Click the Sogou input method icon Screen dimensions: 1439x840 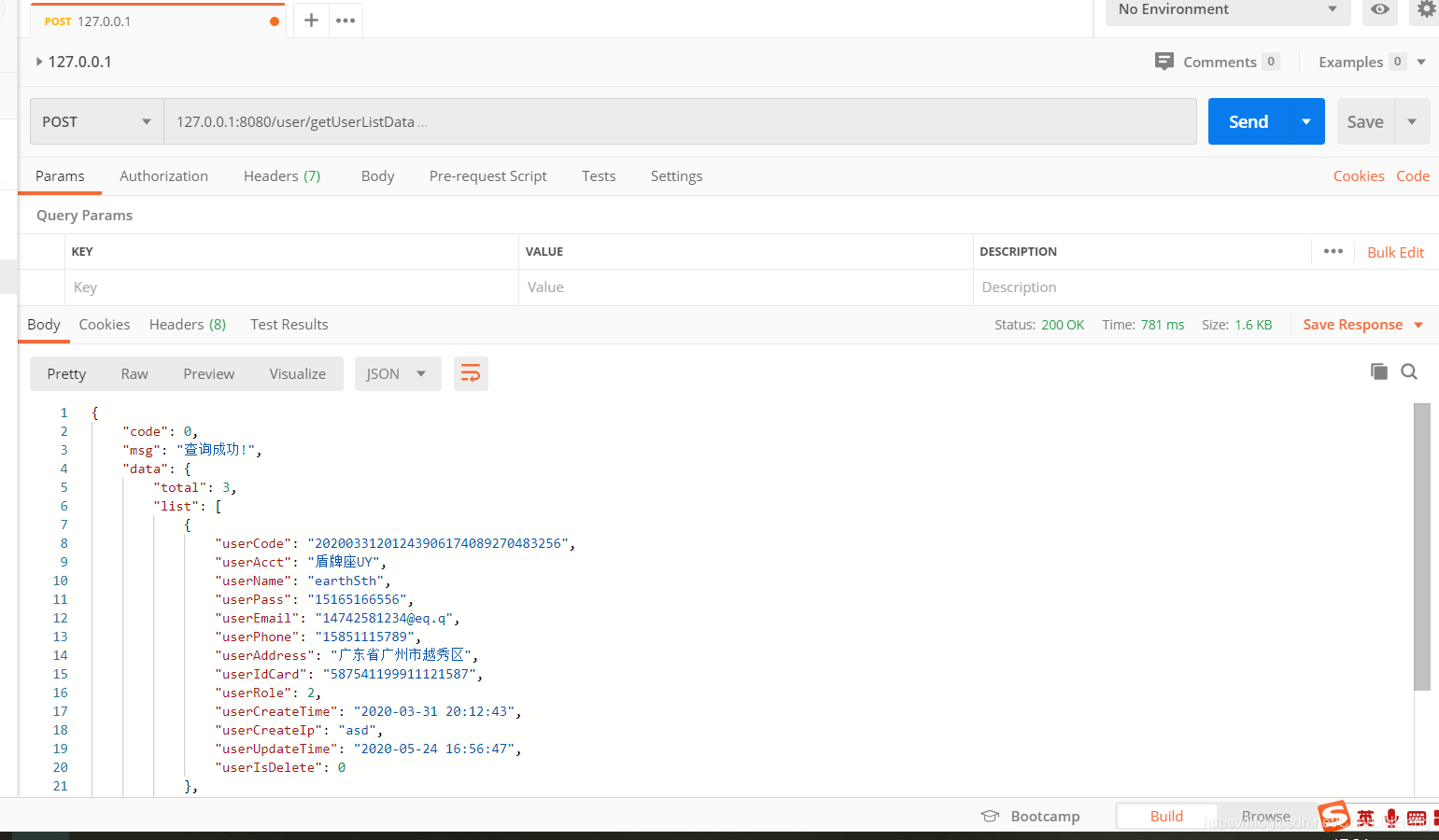pos(1333,816)
